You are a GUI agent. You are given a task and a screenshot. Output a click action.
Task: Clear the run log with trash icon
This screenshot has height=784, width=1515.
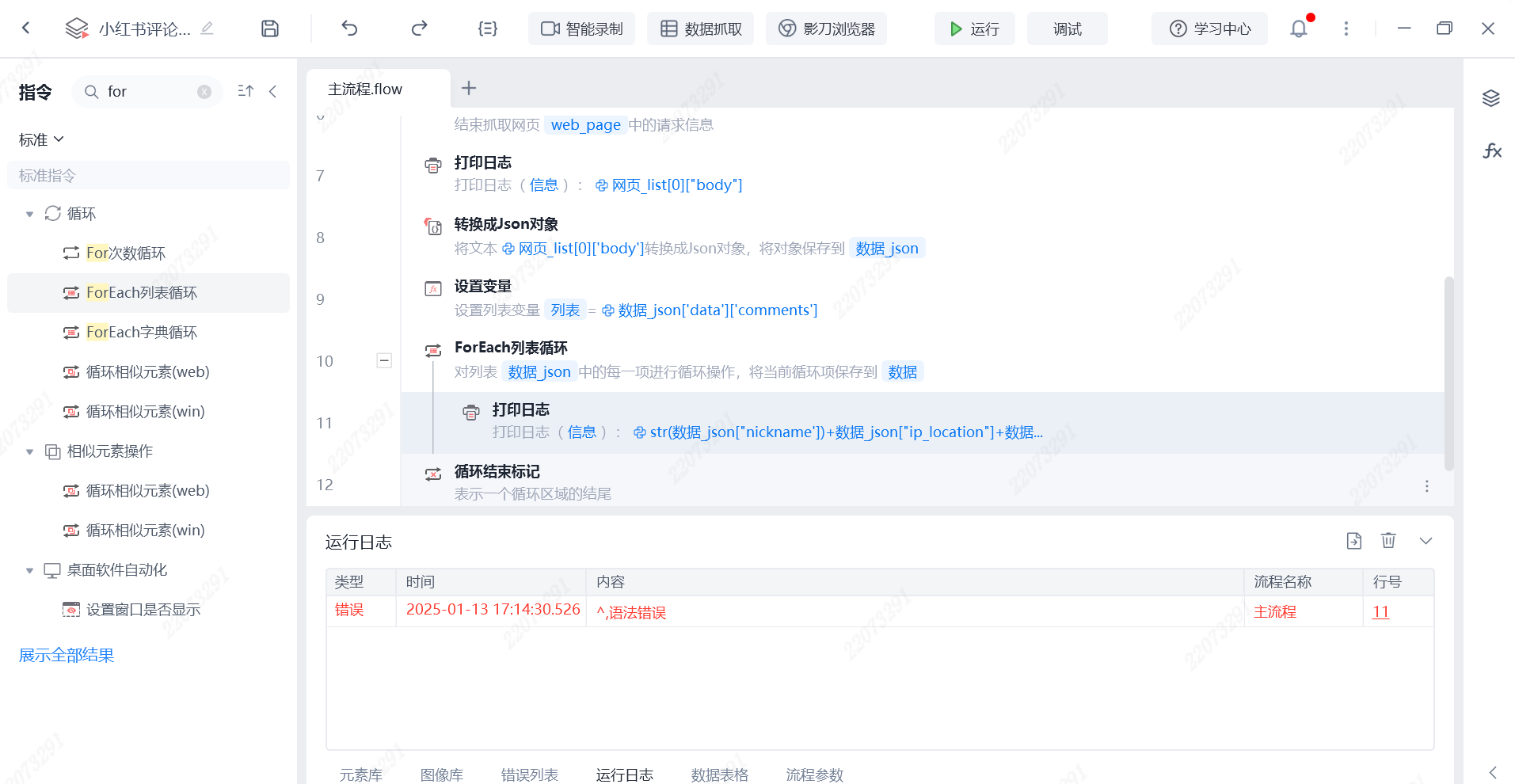(x=1388, y=541)
